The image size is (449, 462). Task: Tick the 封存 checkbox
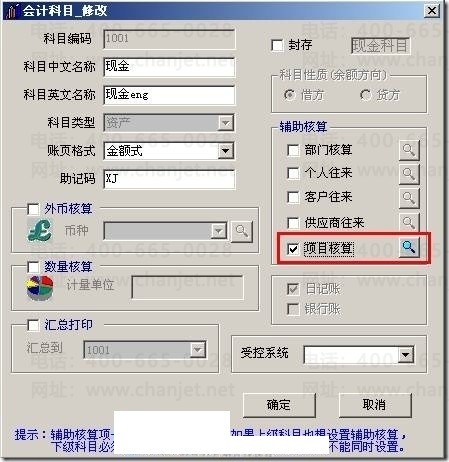[277, 45]
